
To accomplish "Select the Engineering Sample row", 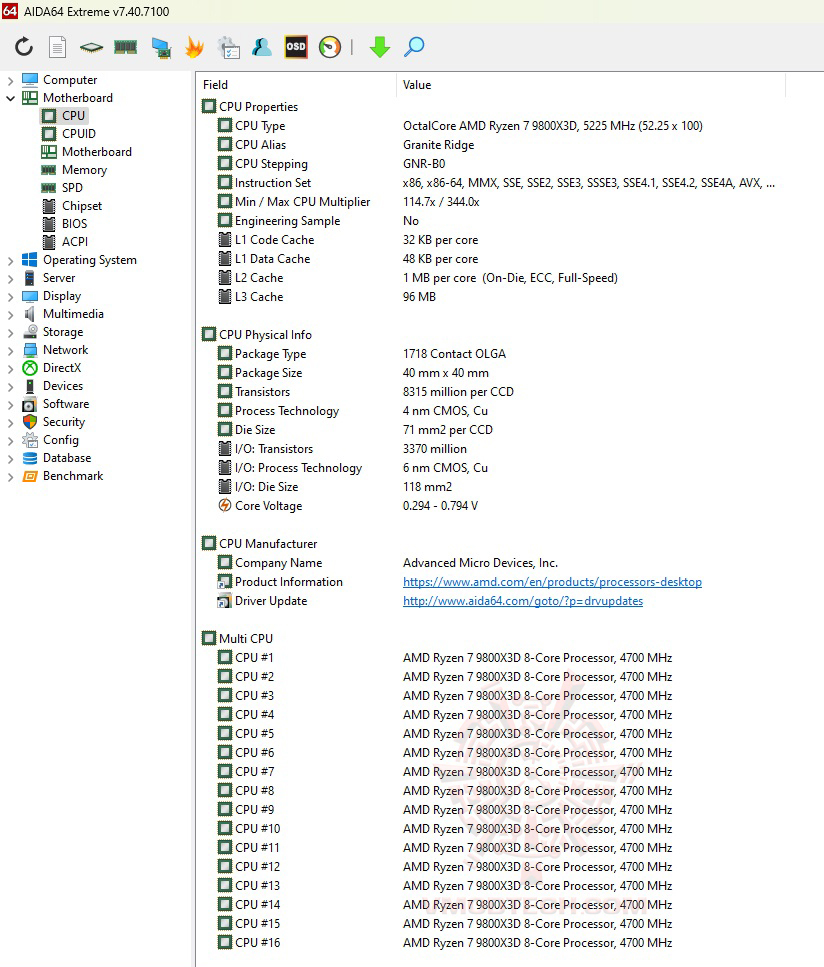I will point(493,221).
